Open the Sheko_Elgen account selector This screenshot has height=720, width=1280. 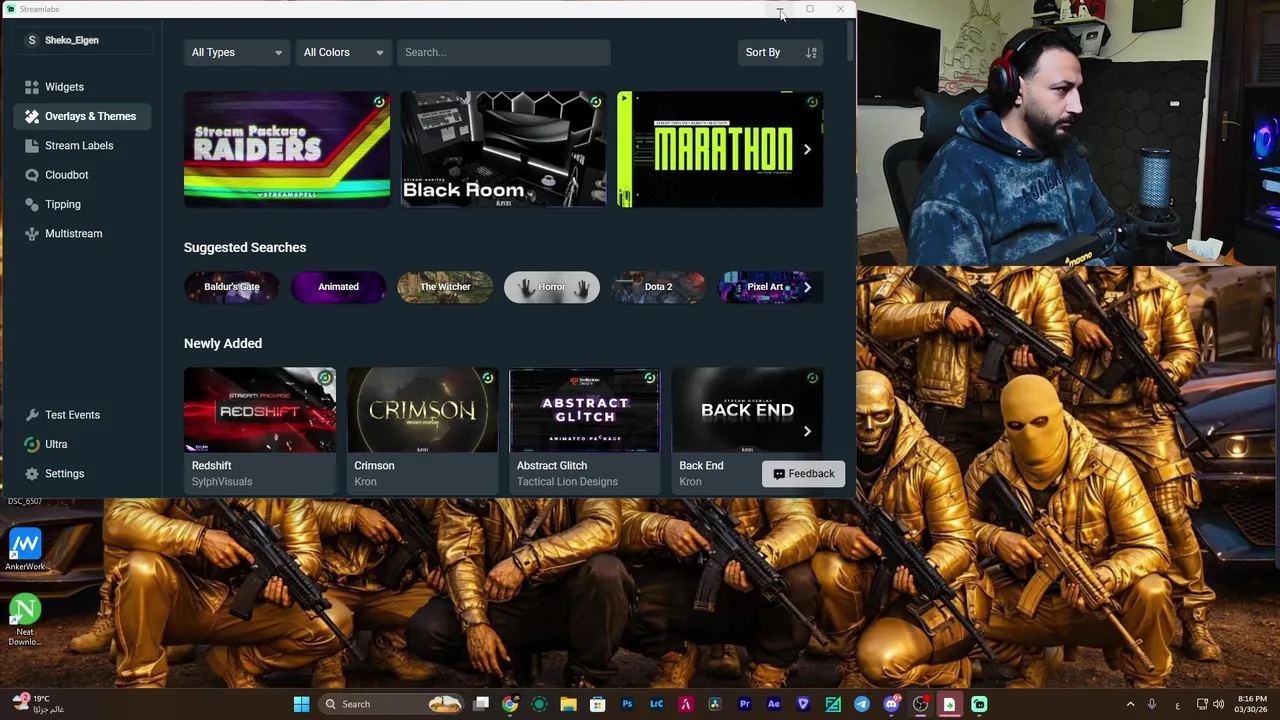(x=84, y=40)
